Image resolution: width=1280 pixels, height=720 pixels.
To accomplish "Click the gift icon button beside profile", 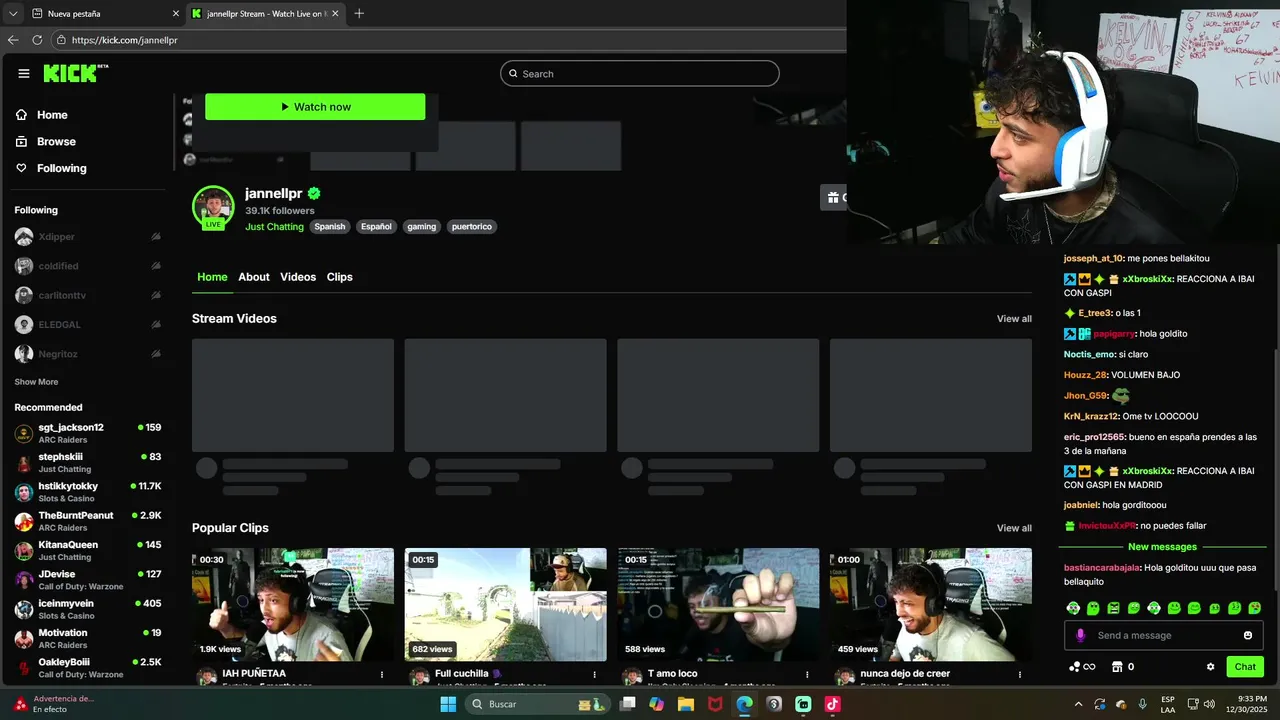I will tap(834, 197).
